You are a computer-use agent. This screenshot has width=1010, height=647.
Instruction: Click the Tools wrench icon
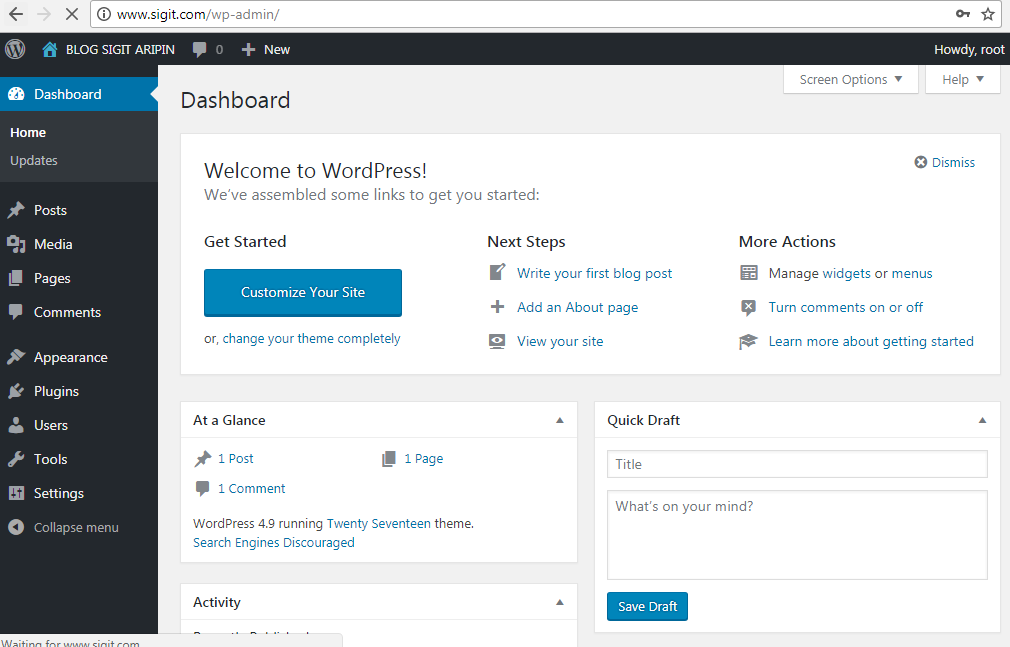point(16,459)
